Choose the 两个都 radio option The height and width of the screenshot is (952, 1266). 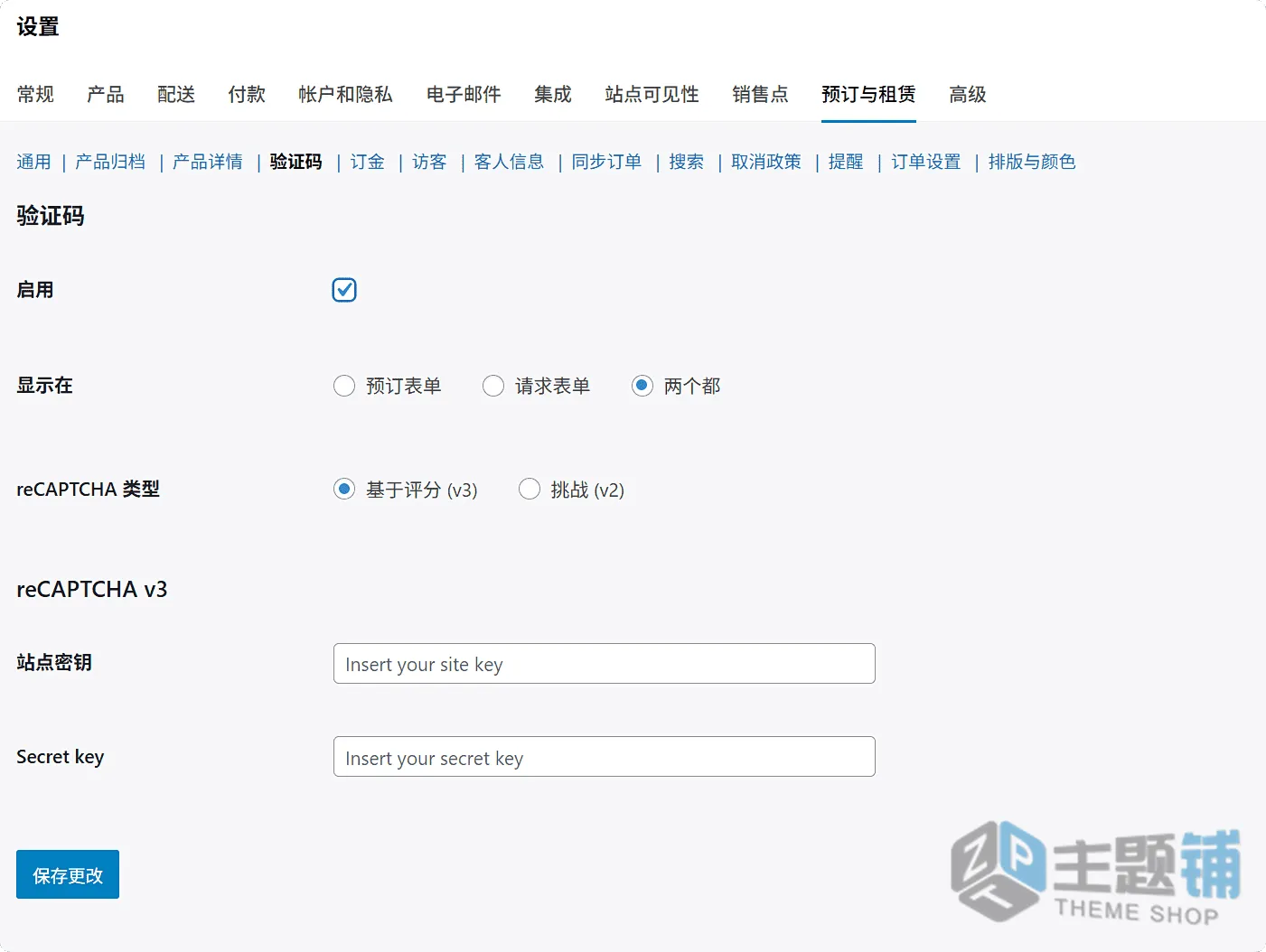coord(642,387)
